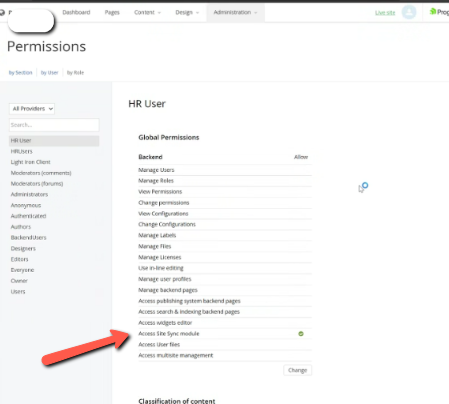Click the Manage Licenses row
The image size is (449, 404).
225,257
